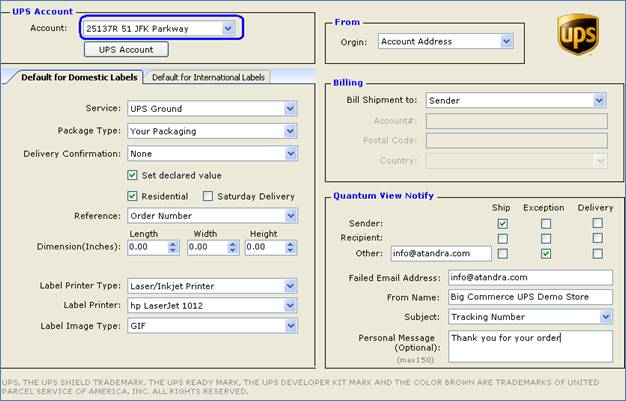Open the Label Printer dropdown hp LaserJet 1012
This screenshot has height=401, width=626.
tap(212, 306)
